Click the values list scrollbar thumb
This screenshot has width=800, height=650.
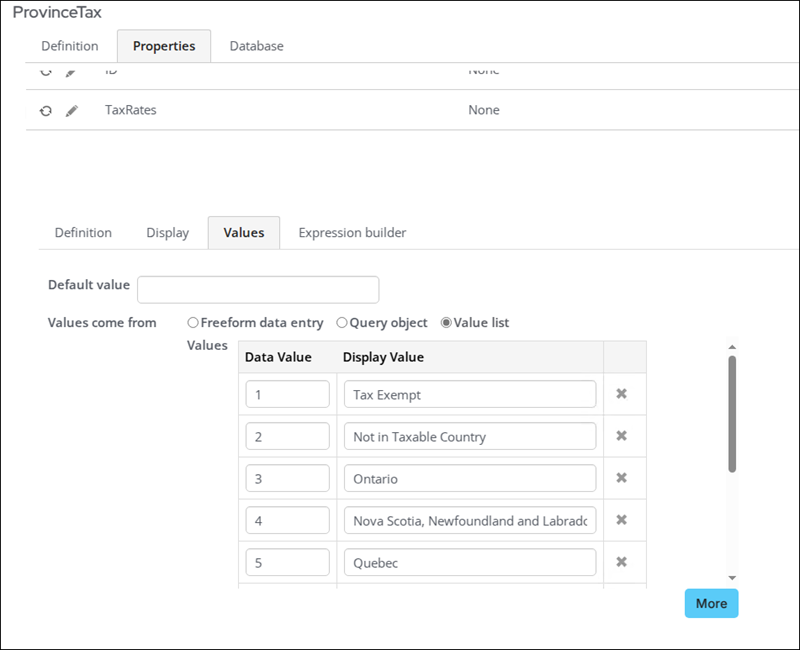(732, 414)
